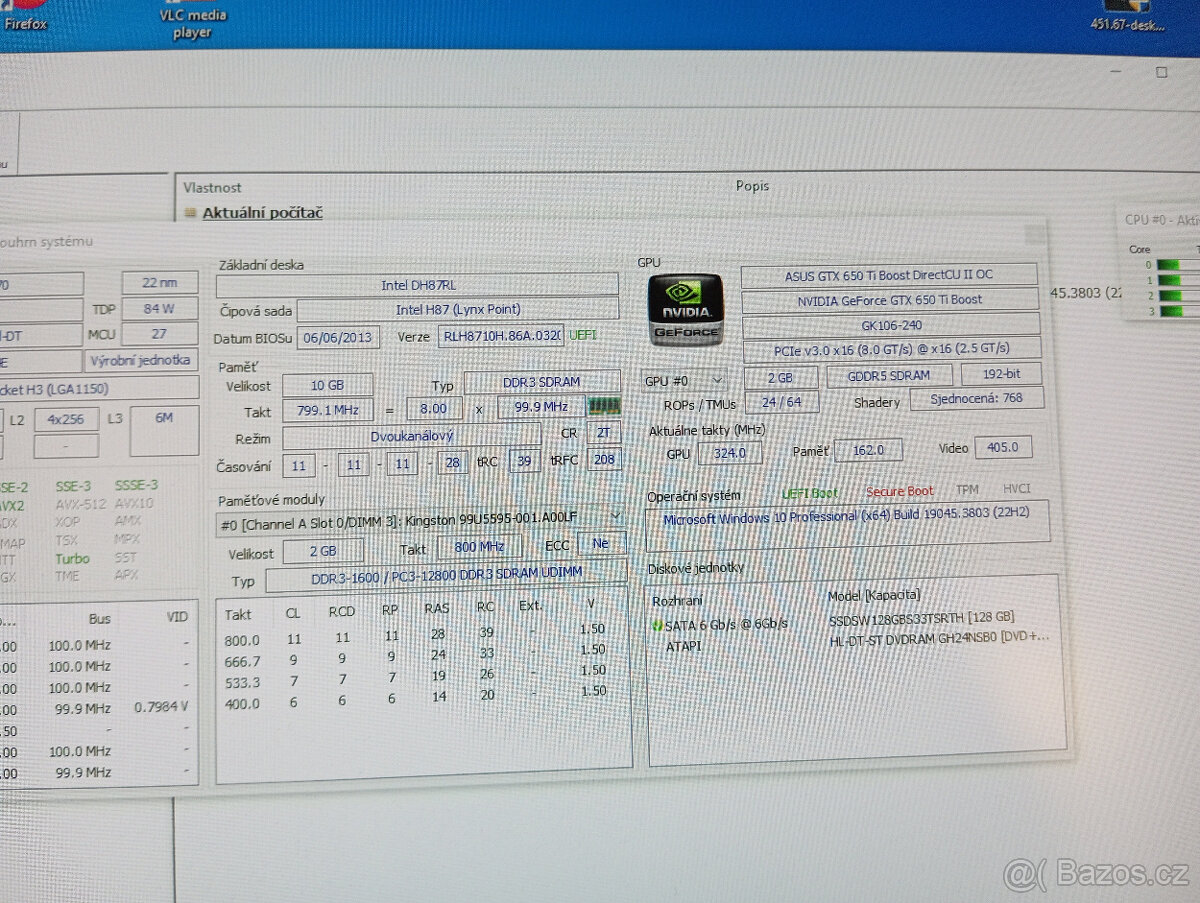
Task: Click the green memory module icon
Action: click(603, 406)
